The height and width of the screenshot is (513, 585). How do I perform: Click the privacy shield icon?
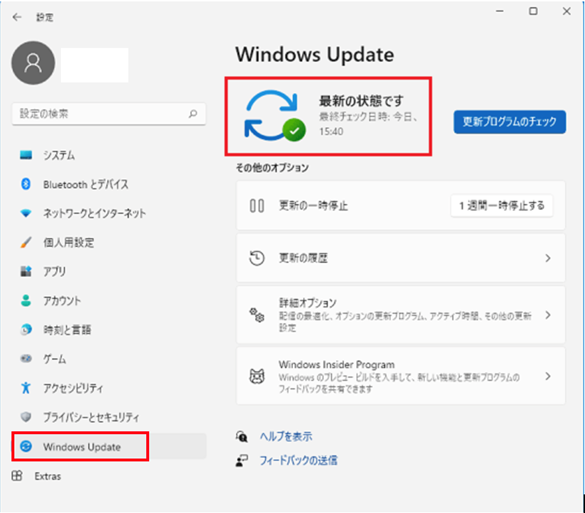click(26, 417)
